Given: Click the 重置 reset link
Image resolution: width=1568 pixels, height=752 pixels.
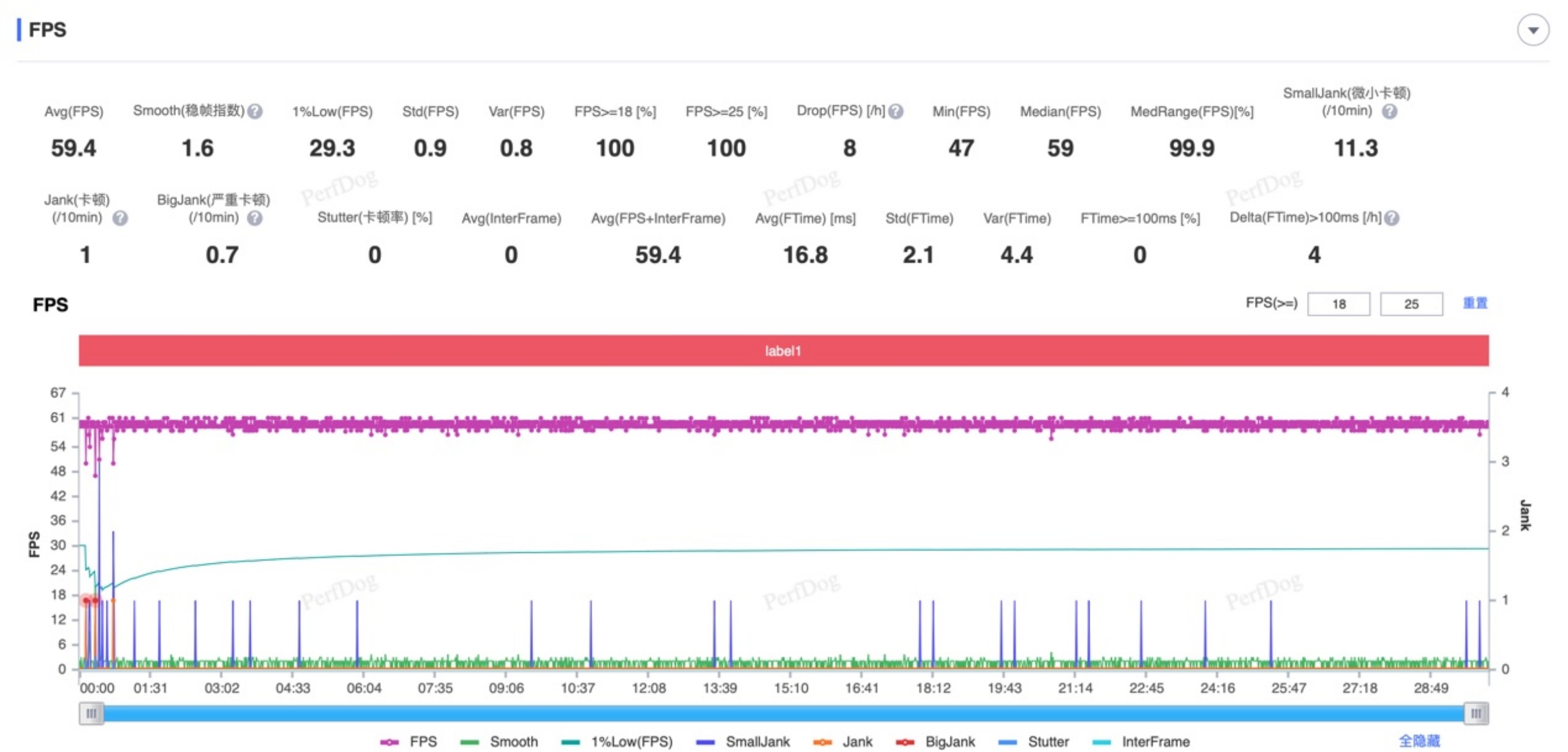Looking at the screenshot, I should point(1474,303).
